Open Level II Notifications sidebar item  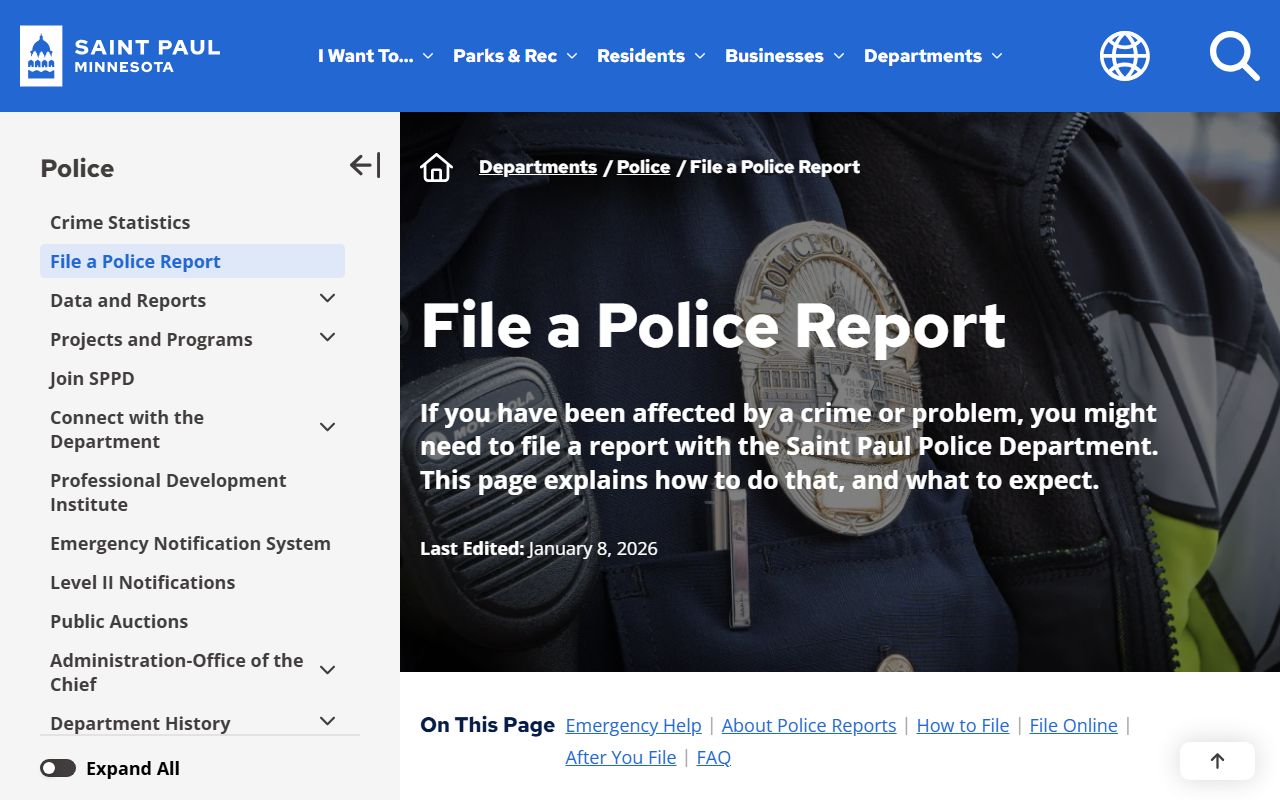(143, 582)
